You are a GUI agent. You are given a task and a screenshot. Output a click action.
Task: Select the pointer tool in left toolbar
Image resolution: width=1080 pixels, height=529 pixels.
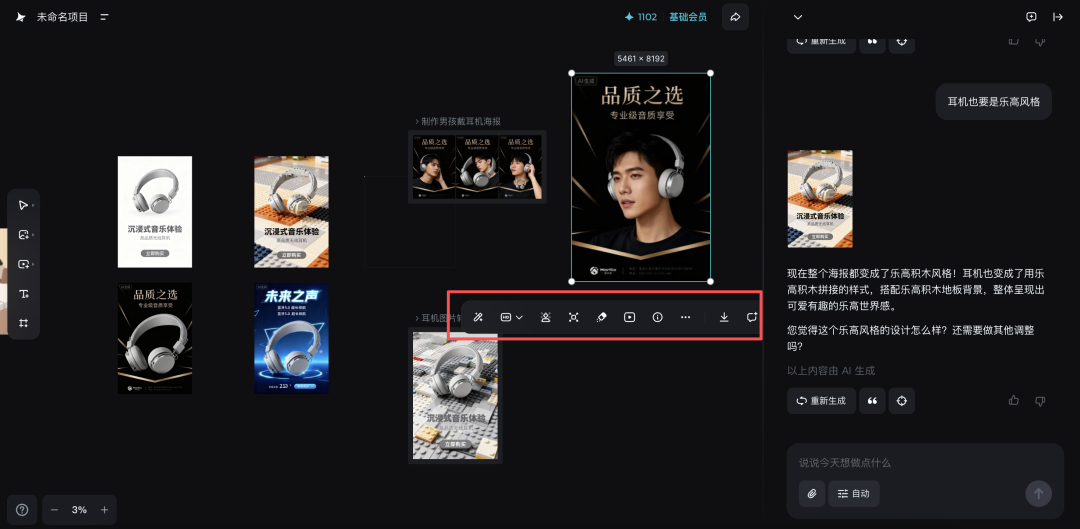(x=23, y=205)
